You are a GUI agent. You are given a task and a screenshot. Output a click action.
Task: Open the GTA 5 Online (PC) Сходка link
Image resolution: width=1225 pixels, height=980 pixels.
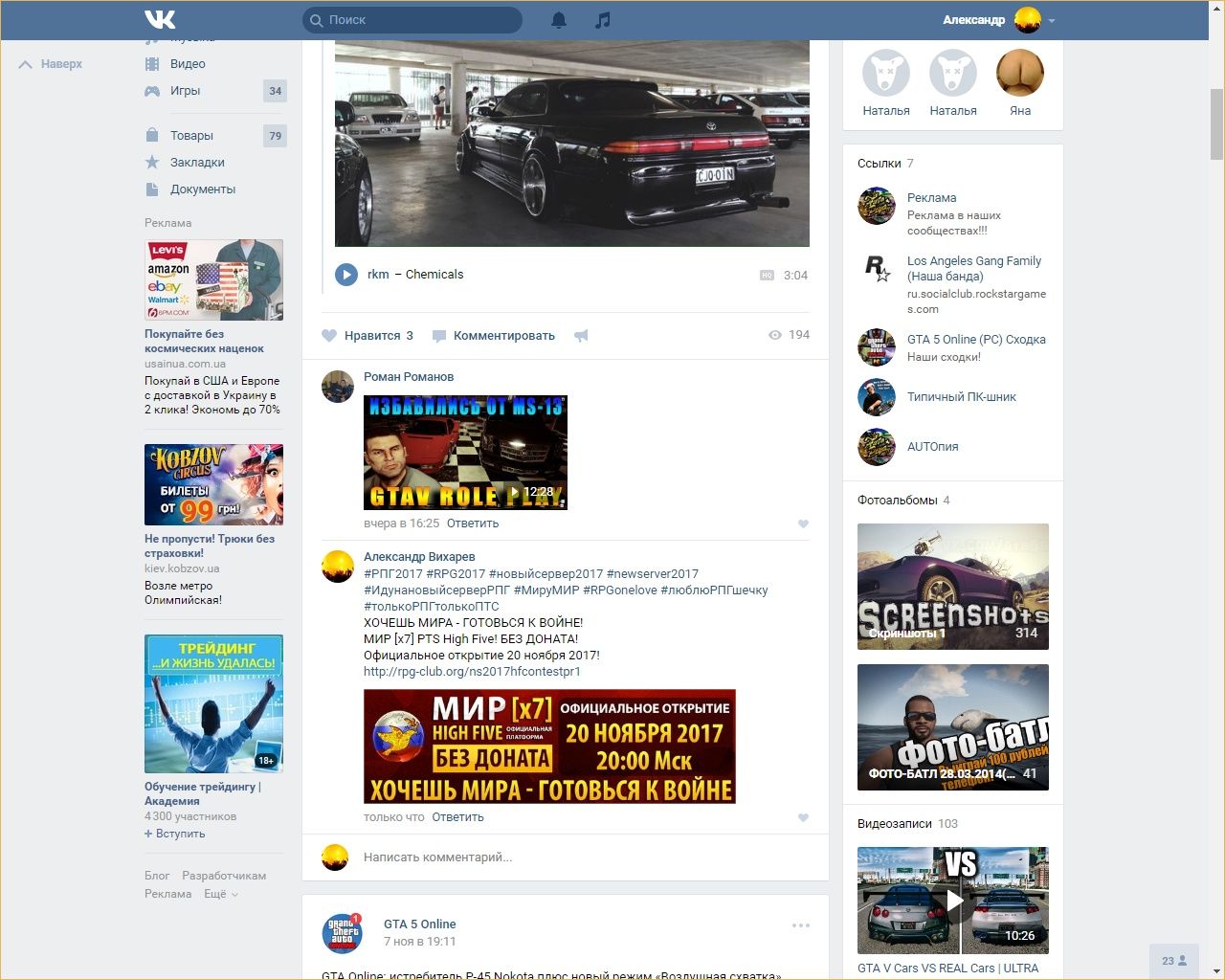point(976,340)
